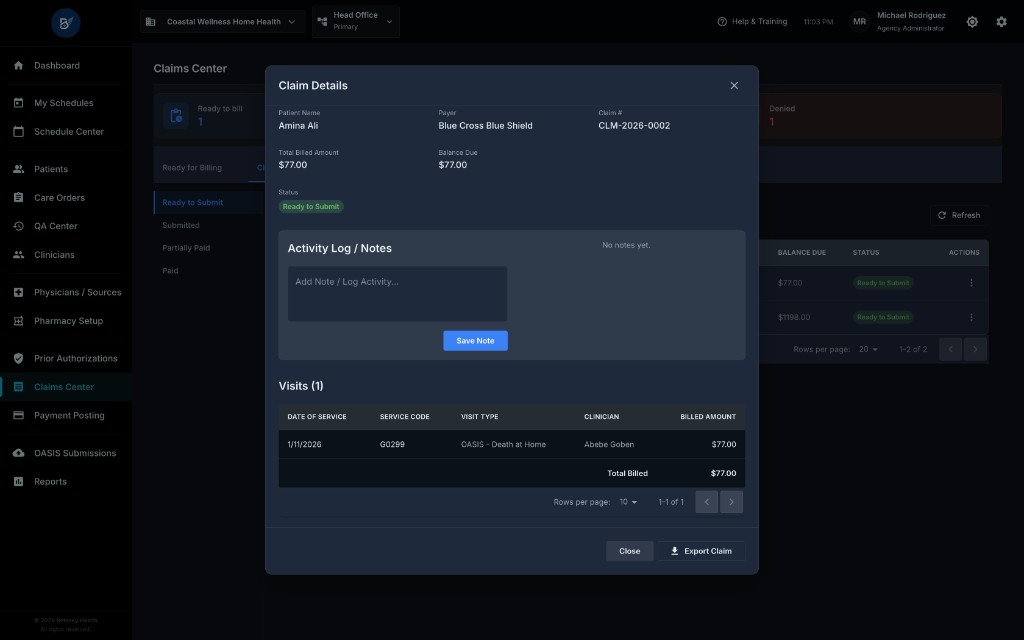Click visit type OASIS - Death at Home
Image resolution: width=1024 pixels, height=640 pixels.
coord(503,445)
